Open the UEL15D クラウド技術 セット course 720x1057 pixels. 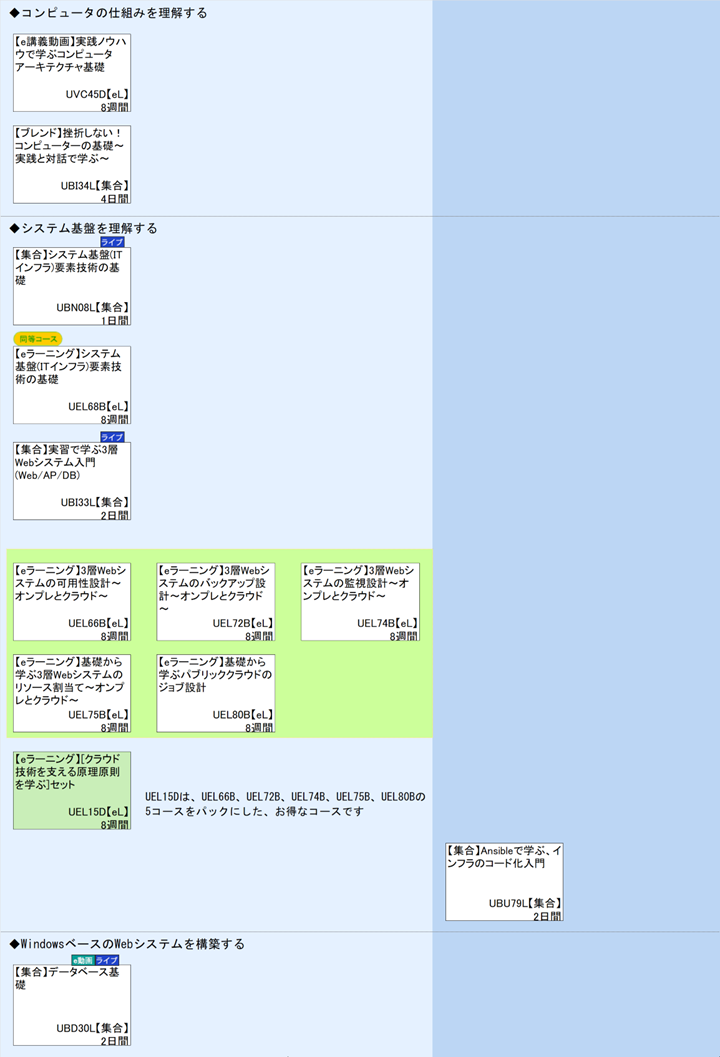tap(72, 790)
